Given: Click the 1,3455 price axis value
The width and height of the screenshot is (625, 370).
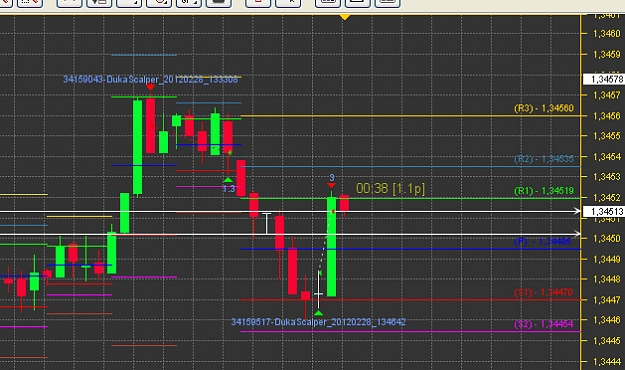Looking at the screenshot, I should (x=607, y=136).
